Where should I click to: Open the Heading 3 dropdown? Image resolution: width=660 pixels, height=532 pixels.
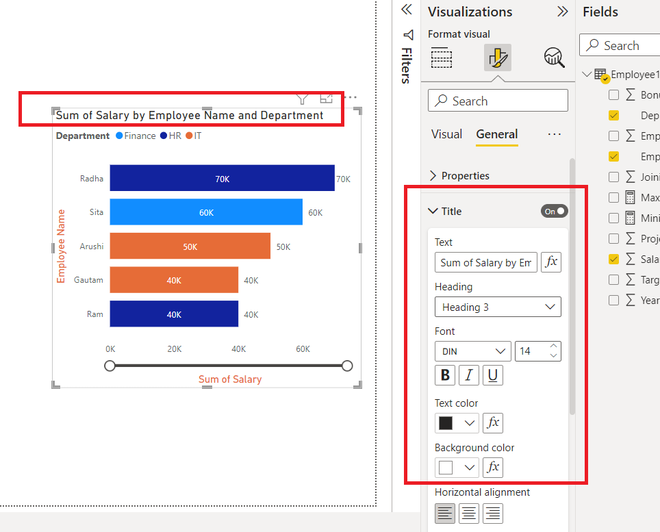(498, 307)
